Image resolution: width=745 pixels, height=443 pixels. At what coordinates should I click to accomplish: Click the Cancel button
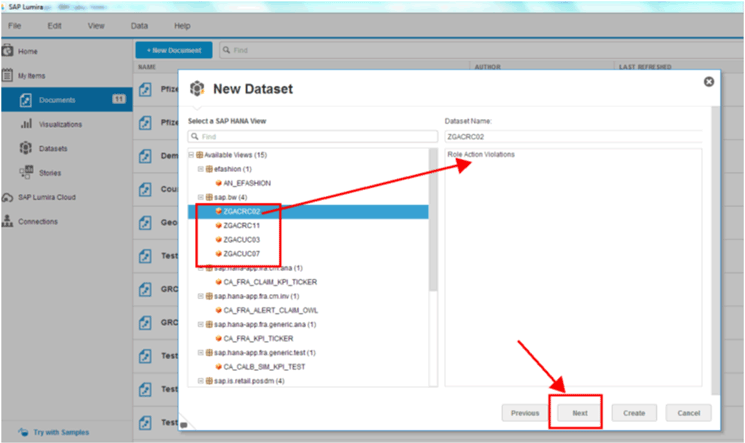(688, 413)
